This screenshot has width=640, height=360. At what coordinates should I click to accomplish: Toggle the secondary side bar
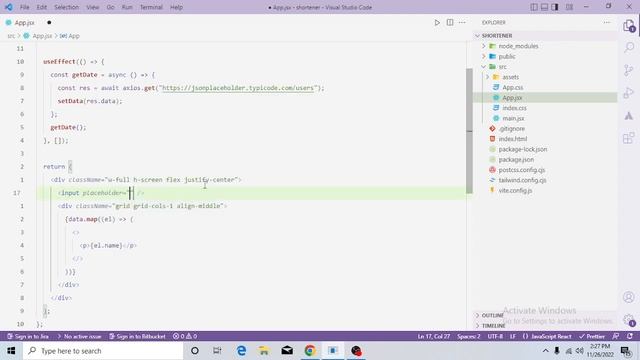click(x=555, y=7)
